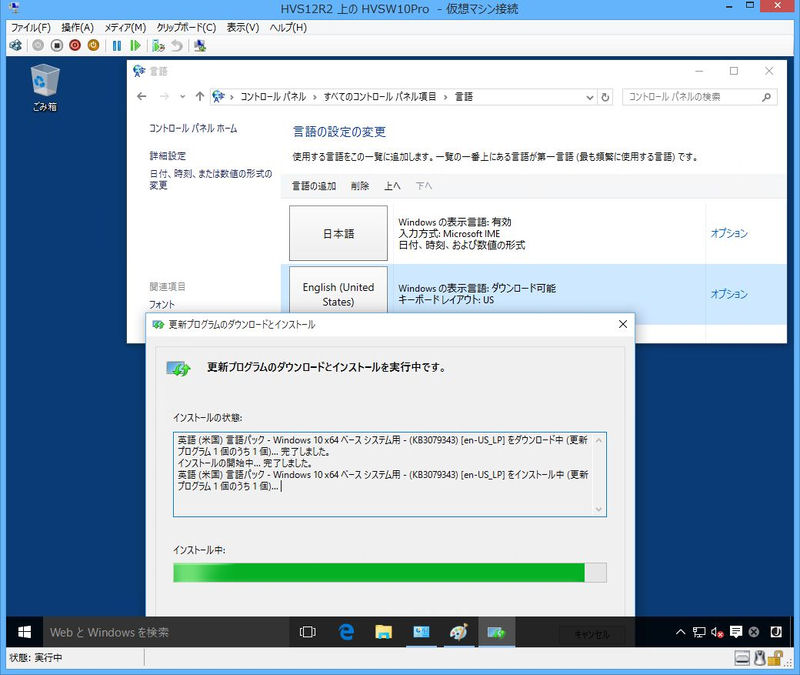Go back in the 言語 control panel window
This screenshot has width=800, height=675.
(142, 96)
